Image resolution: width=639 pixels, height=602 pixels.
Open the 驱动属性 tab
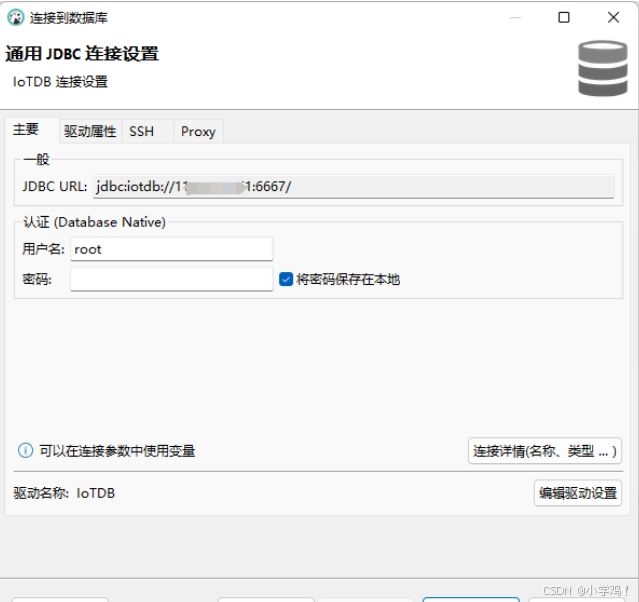[x=90, y=131]
